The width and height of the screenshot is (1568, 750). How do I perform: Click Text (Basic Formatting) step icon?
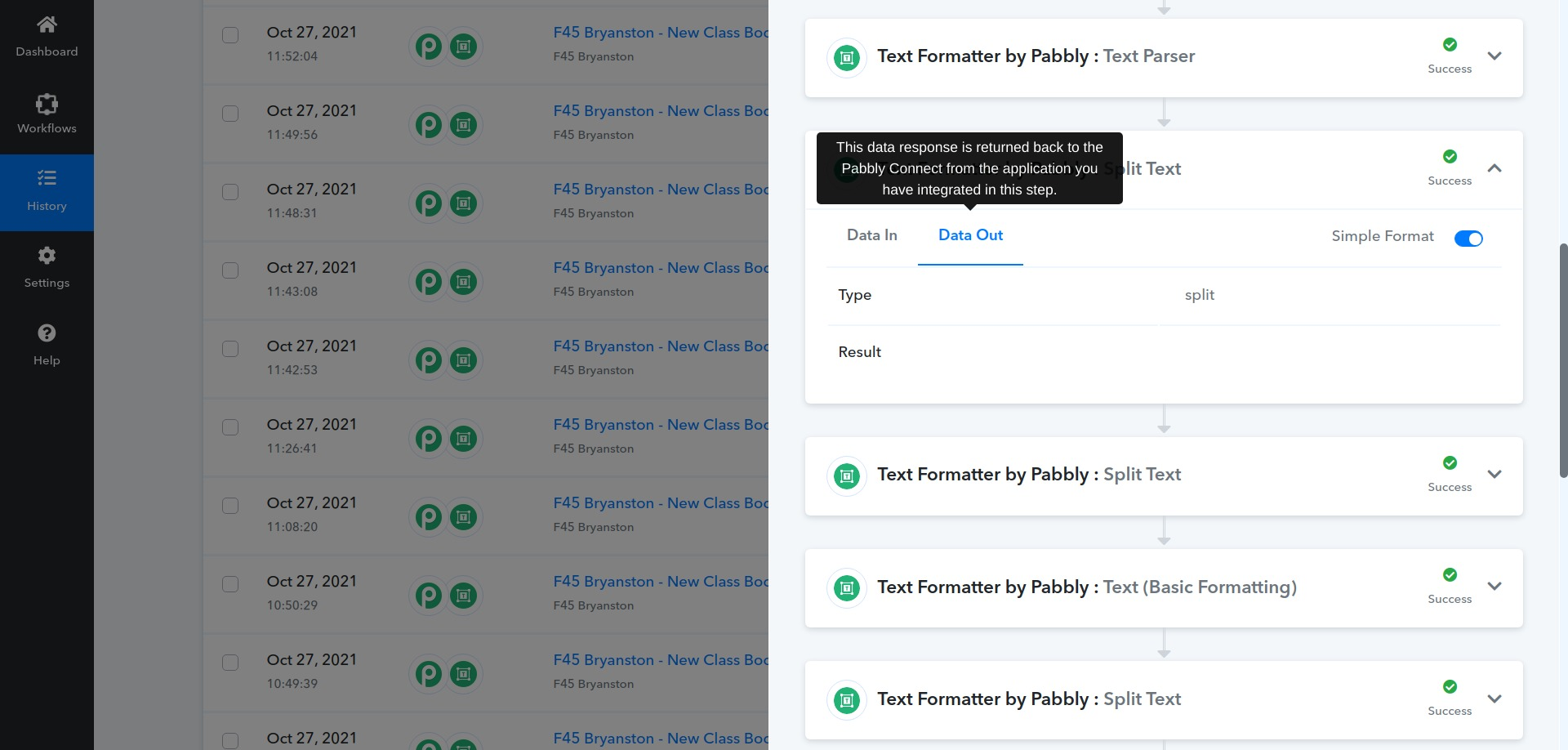tap(847, 588)
